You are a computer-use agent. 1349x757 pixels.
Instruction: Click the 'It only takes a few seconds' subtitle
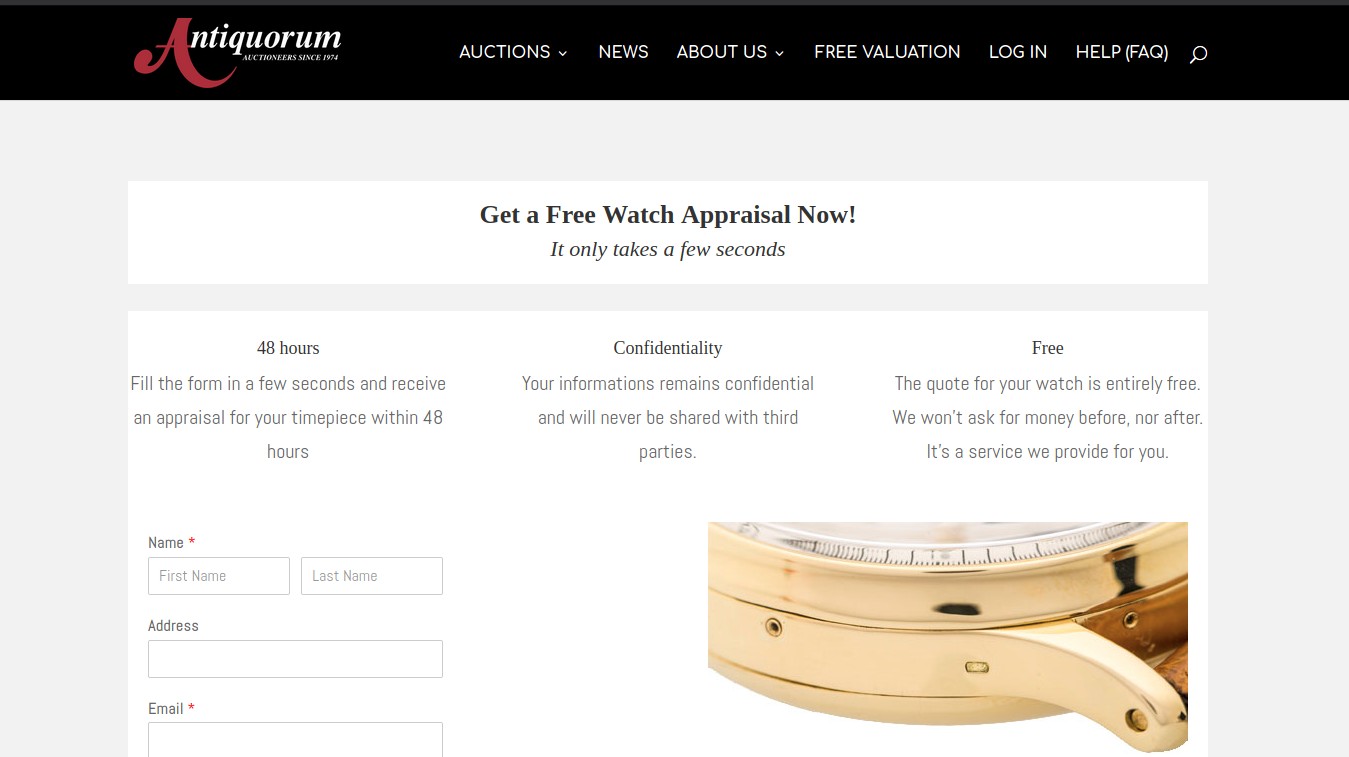668,249
